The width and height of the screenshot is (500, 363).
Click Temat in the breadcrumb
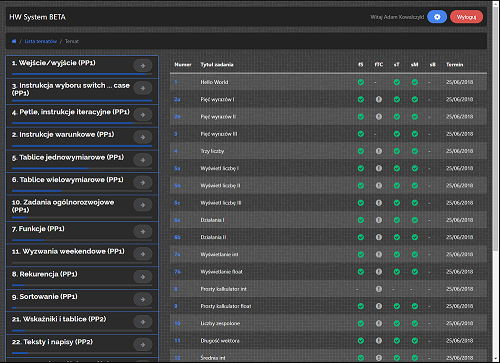[72, 41]
